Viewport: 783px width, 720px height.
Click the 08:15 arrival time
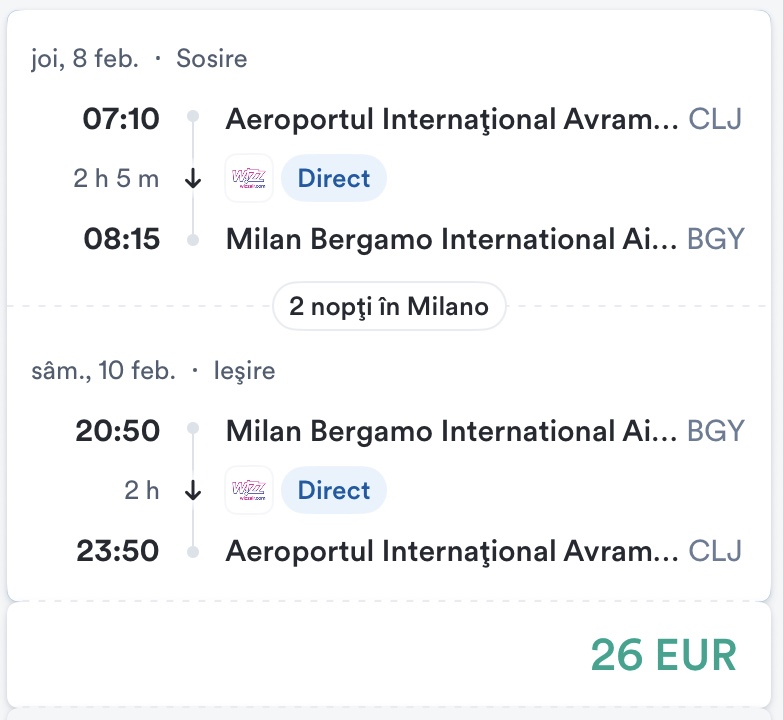[x=121, y=240]
